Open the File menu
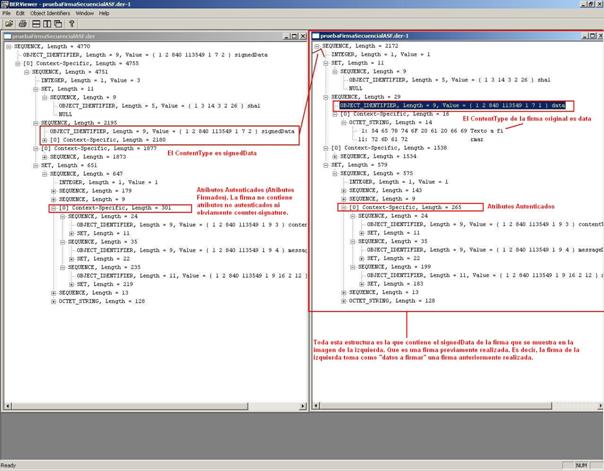Screen dimensions: 604x471 pyautogui.click(x=6, y=13)
